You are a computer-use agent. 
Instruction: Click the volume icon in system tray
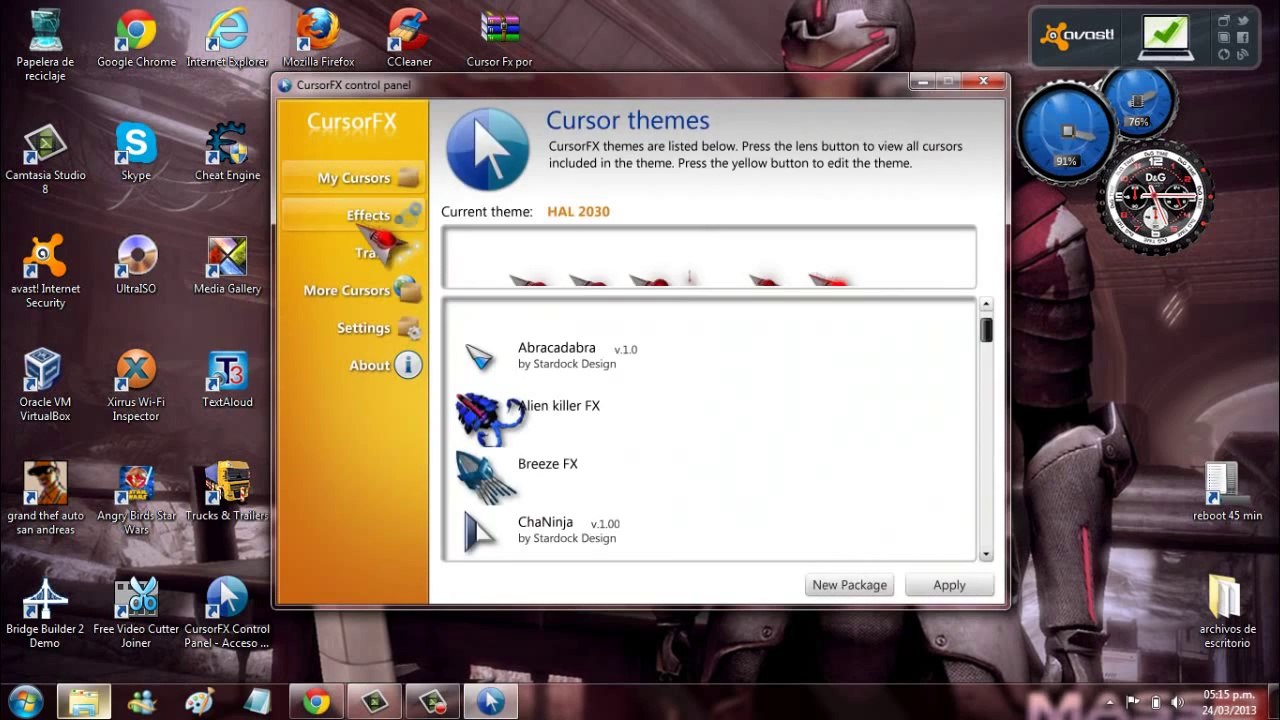click(x=1177, y=702)
